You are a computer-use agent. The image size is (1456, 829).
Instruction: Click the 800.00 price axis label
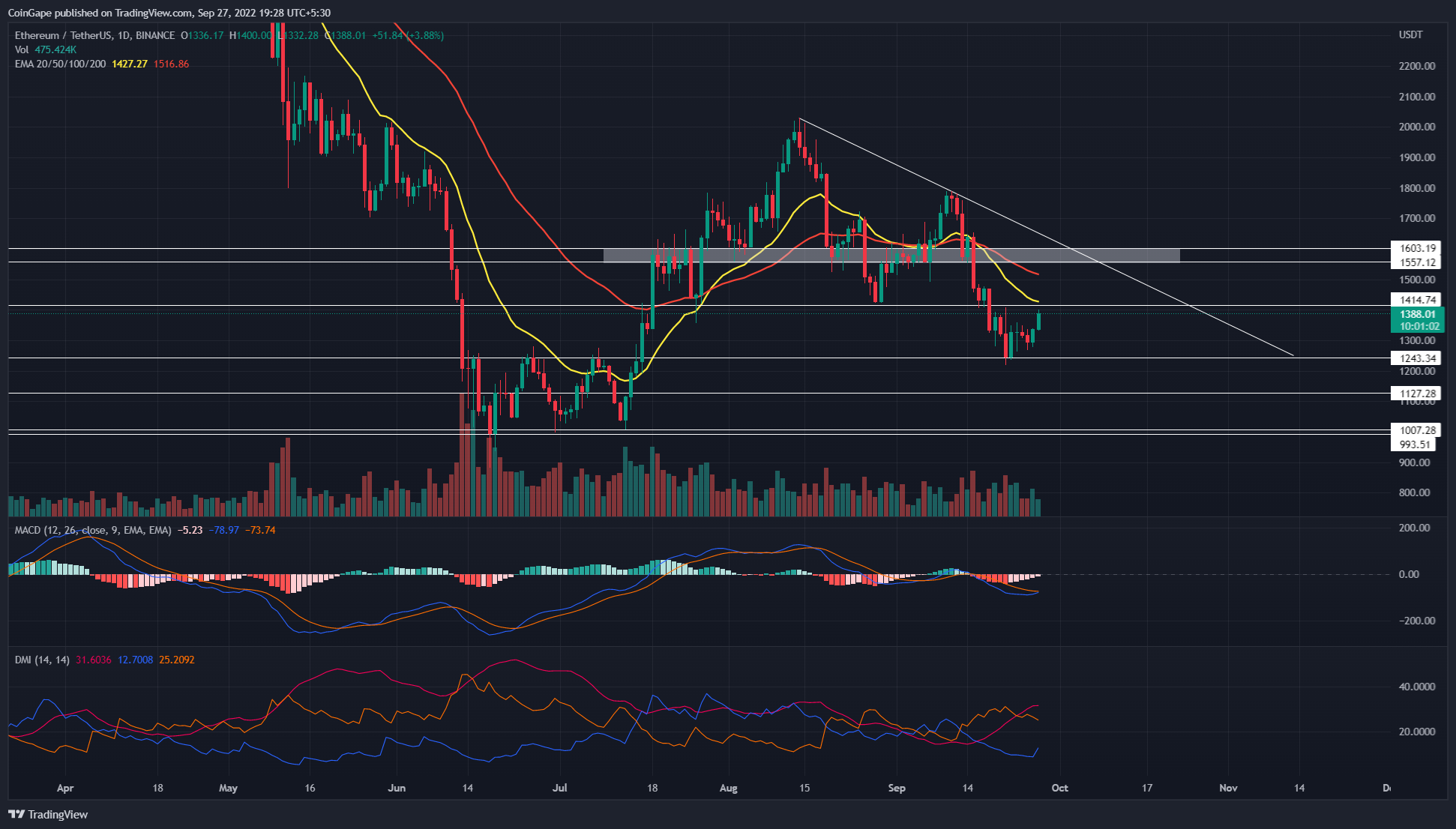tap(1415, 492)
